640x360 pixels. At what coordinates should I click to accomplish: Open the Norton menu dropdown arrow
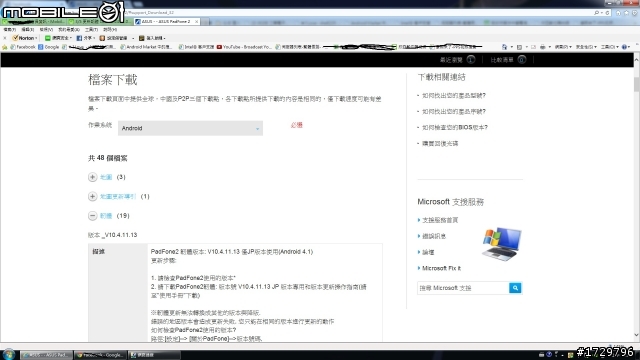(37, 38)
